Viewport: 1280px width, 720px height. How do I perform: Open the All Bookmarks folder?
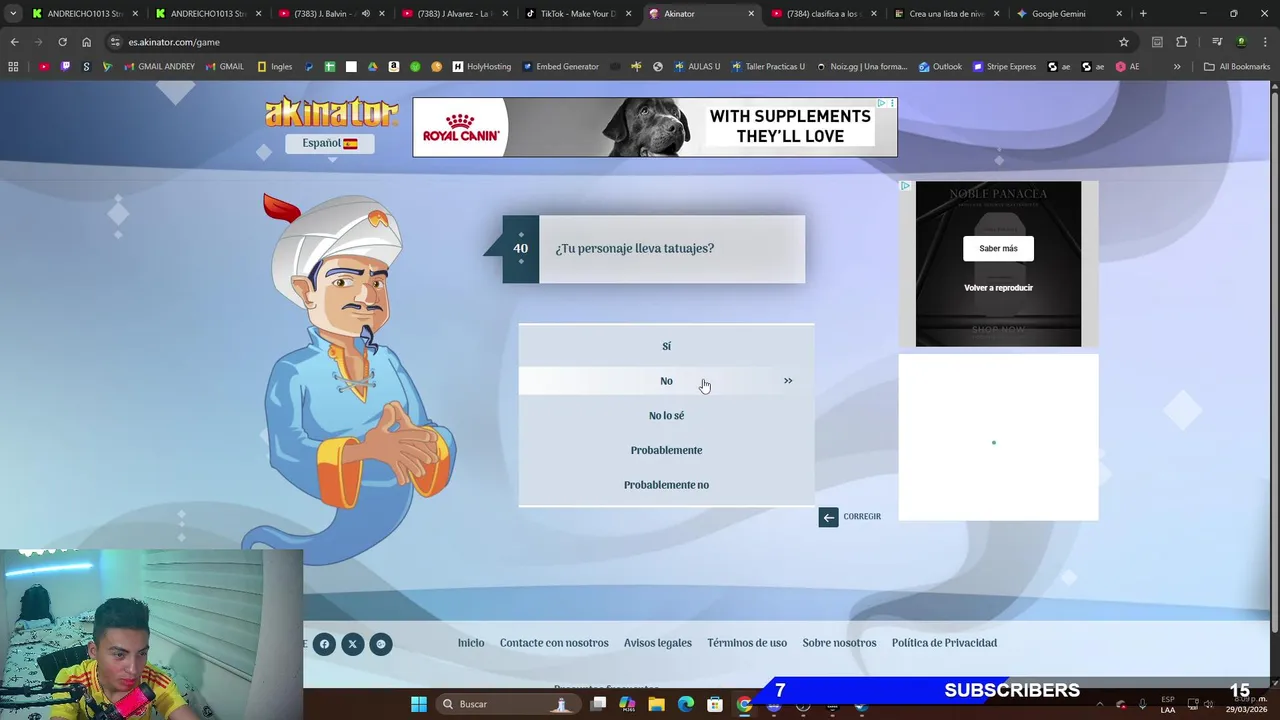(x=1237, y=67)
